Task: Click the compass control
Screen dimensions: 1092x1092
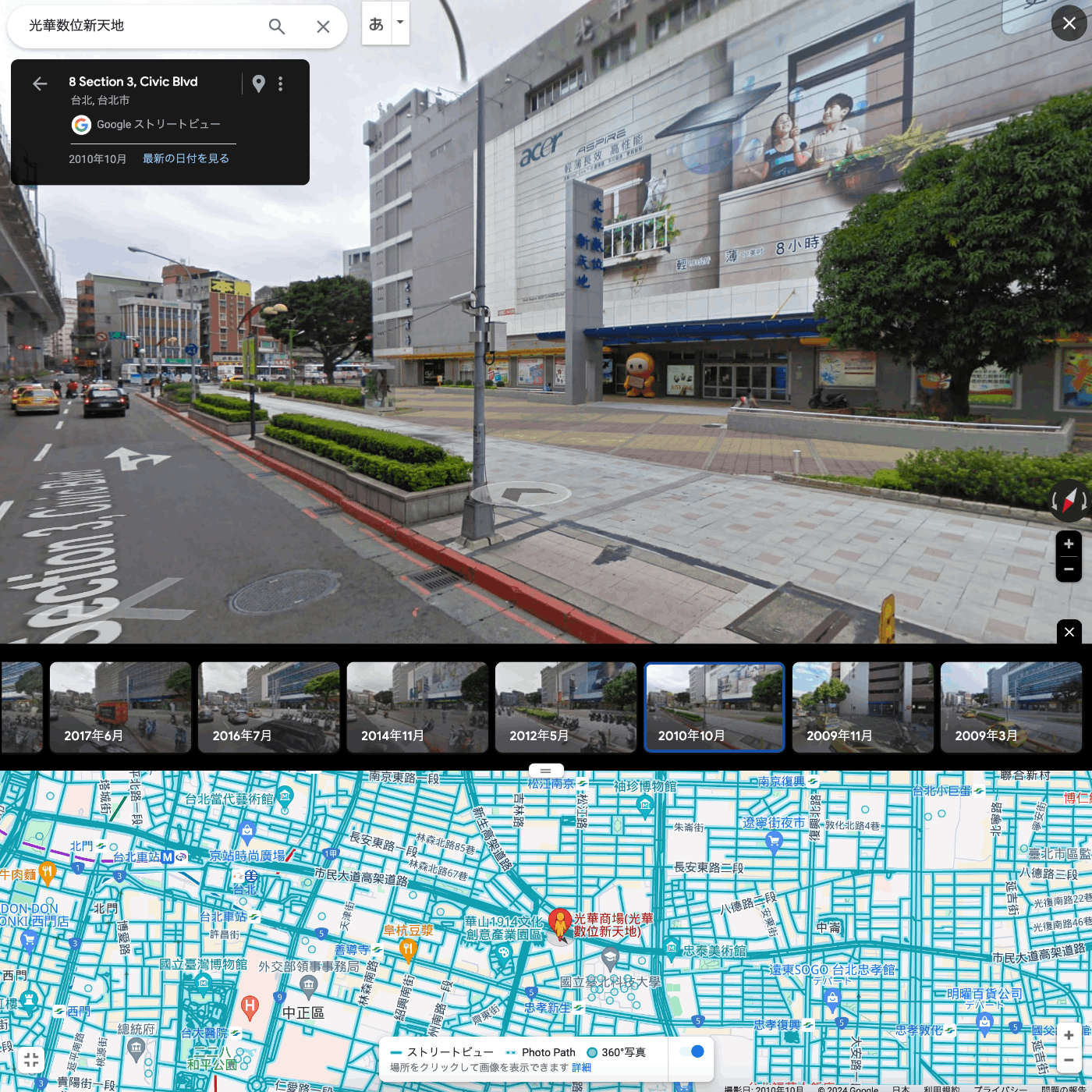Action: pos(1069,500)
